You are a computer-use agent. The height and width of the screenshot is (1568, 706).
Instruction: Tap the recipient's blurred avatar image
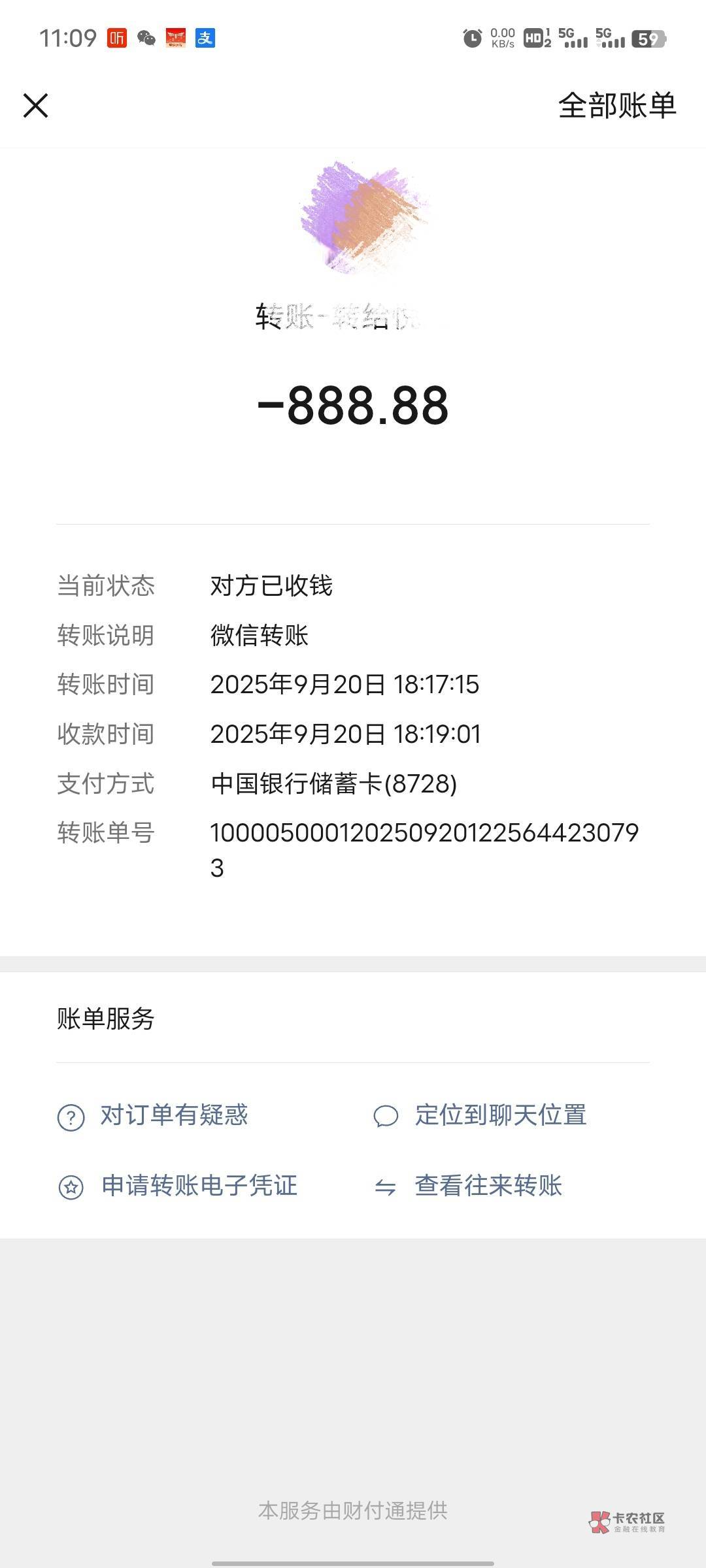[x=363, y=218]
